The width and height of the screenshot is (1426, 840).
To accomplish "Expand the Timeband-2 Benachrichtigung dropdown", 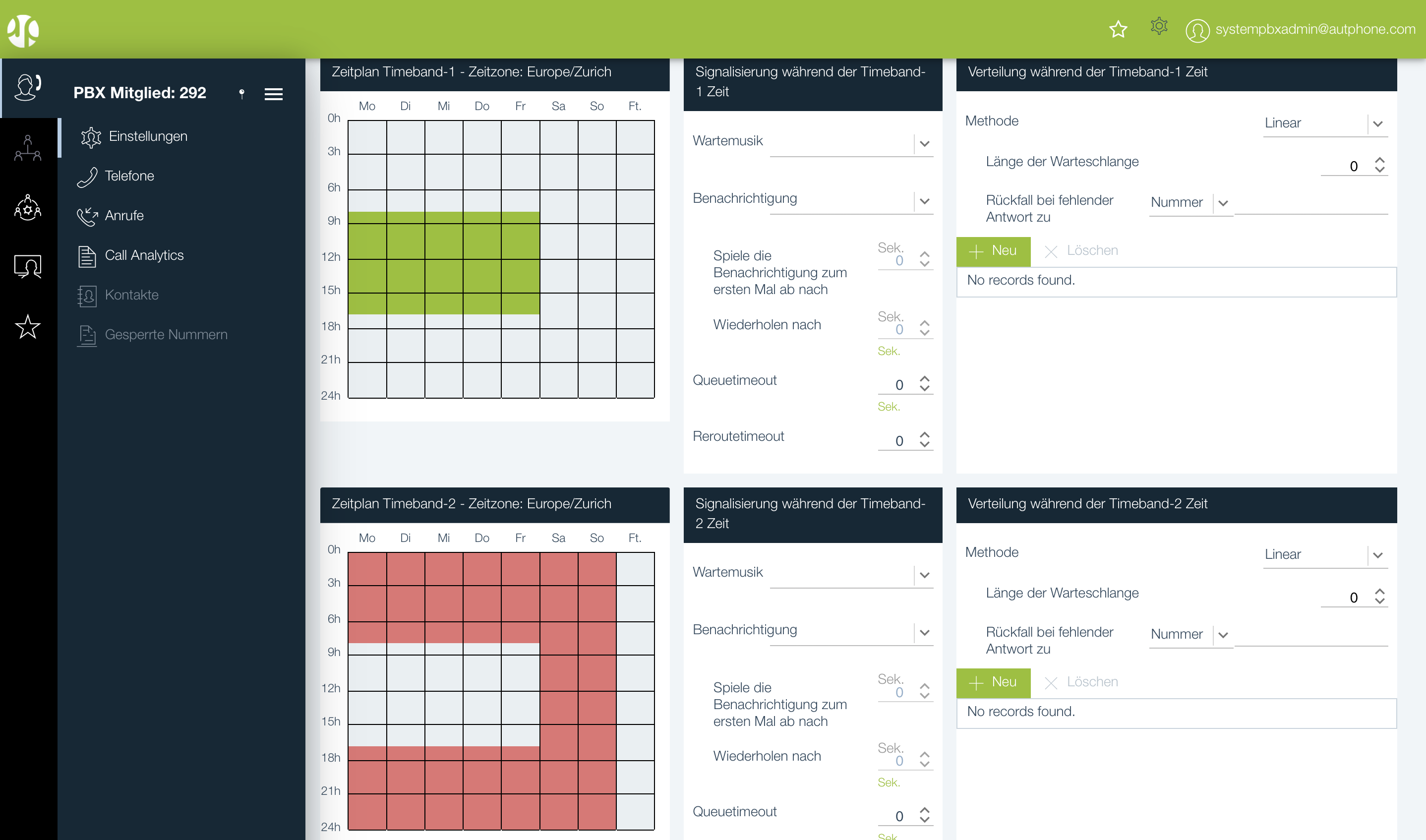I will point(924,633).
